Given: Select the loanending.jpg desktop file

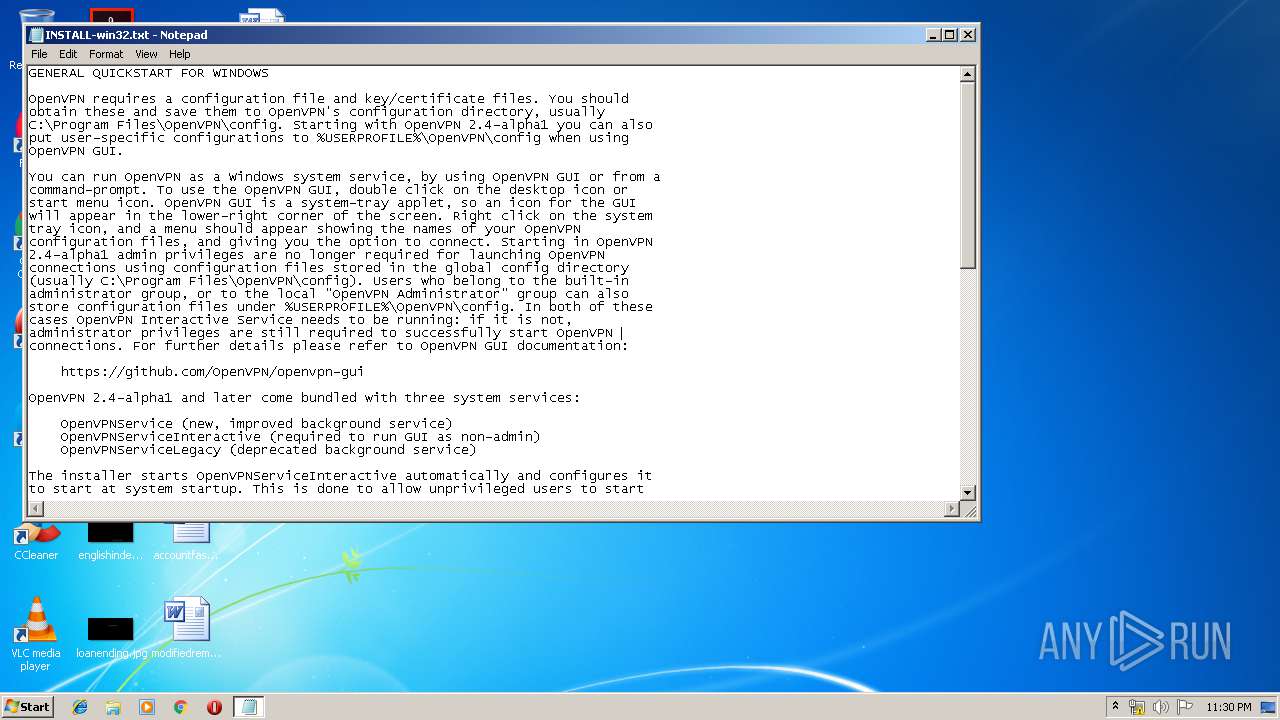Looking at the screenshot, I should 110,637.
